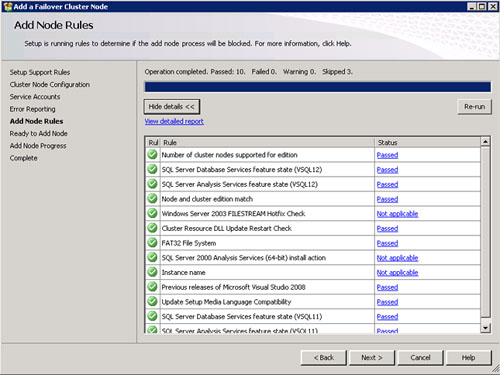Open Passed link for Update Setup Media Language
The image size is (500, 375).
[387, 302]
